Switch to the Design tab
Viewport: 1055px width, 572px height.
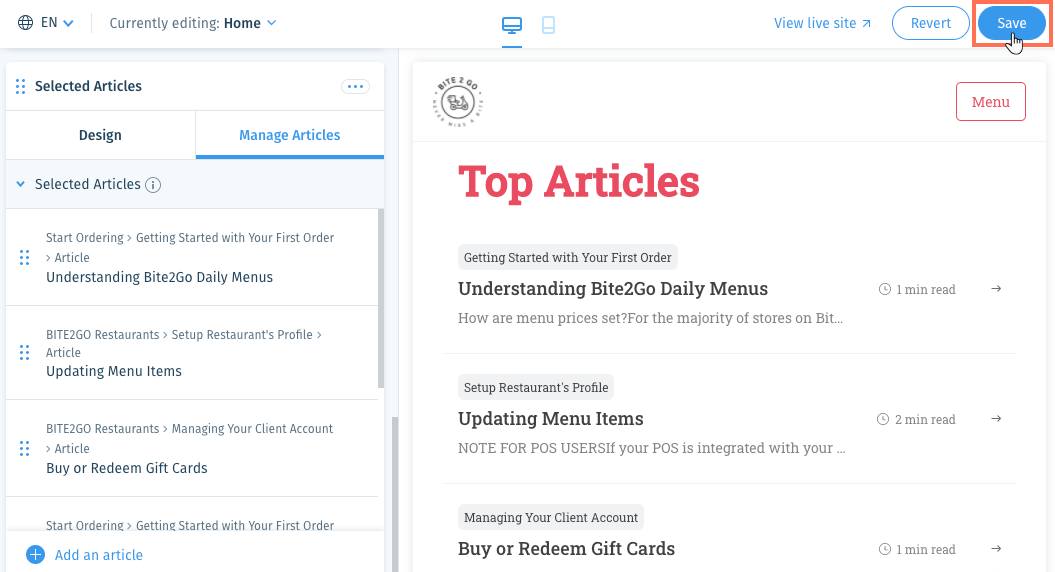[x=100, y=135]
